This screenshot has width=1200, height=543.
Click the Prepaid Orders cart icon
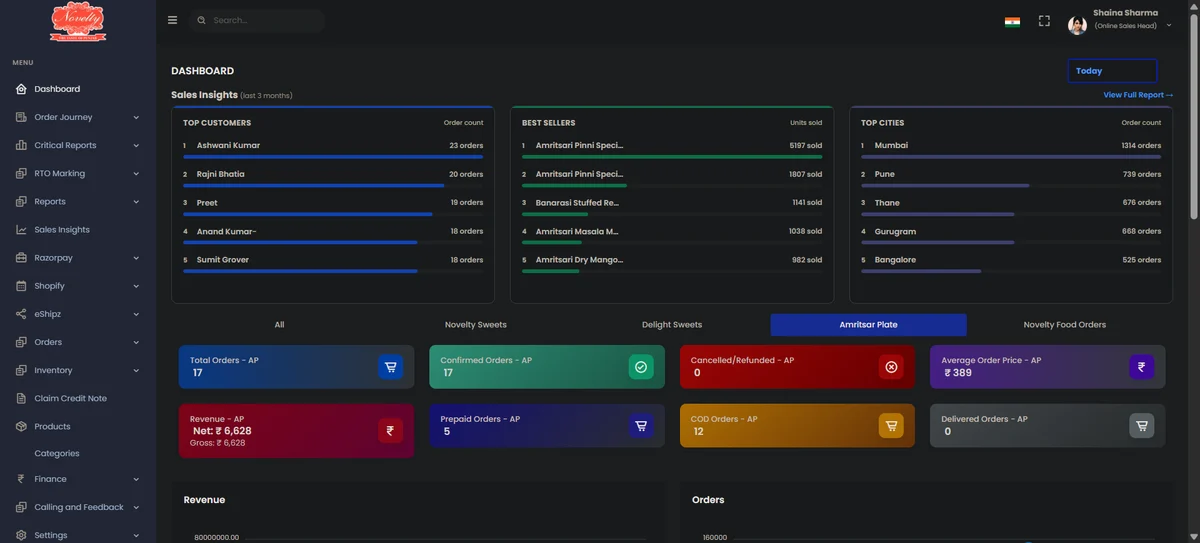(641, 426)
